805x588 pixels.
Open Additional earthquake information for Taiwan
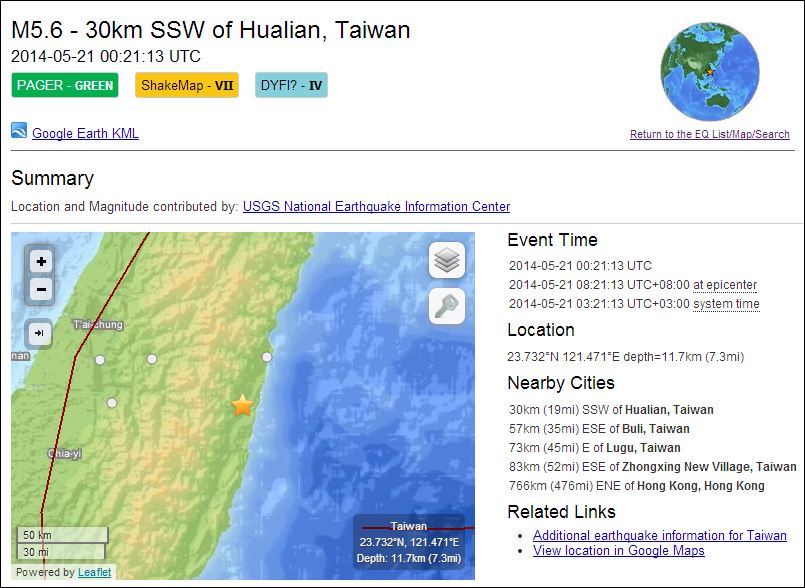click(659, 536)
